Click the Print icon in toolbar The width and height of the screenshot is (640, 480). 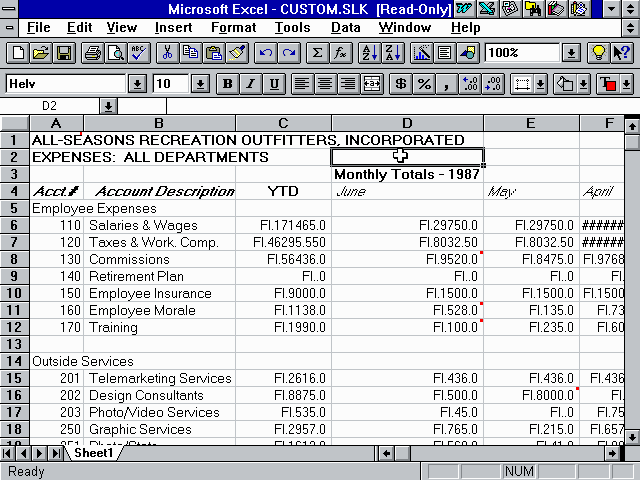click(x=92, y=53)
